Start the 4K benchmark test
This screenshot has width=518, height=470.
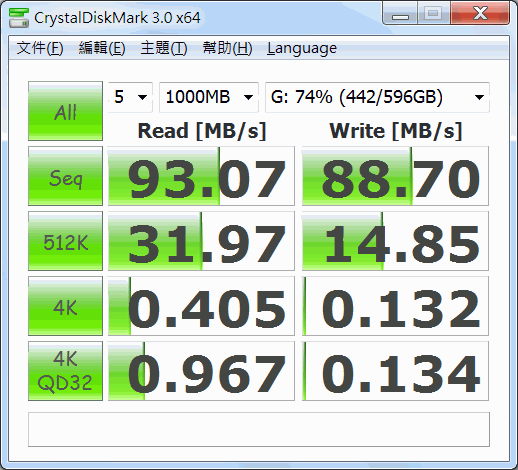(65, 306)
